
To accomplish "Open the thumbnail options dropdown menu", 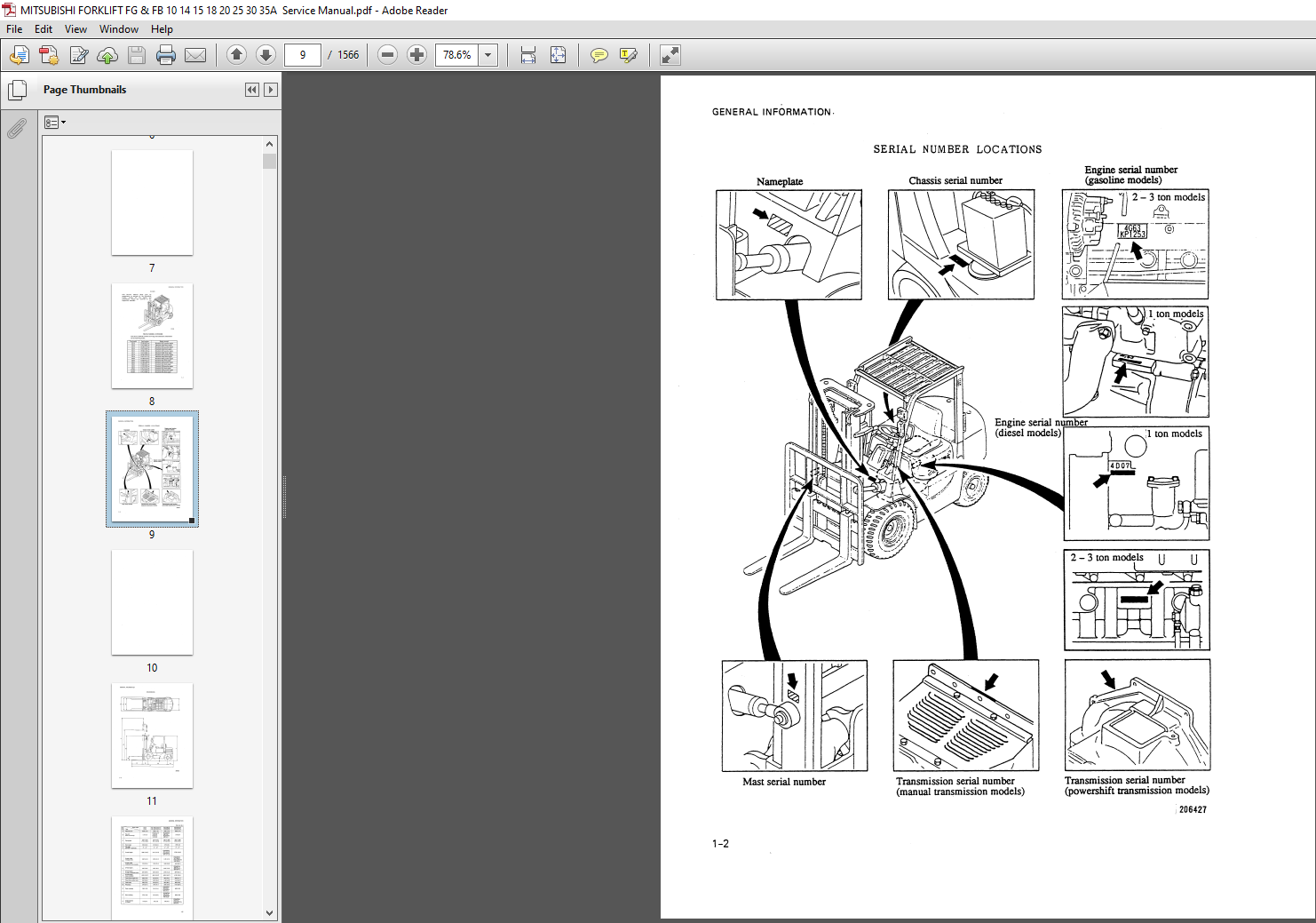I will pyautogui.click(x=55, y=123).
